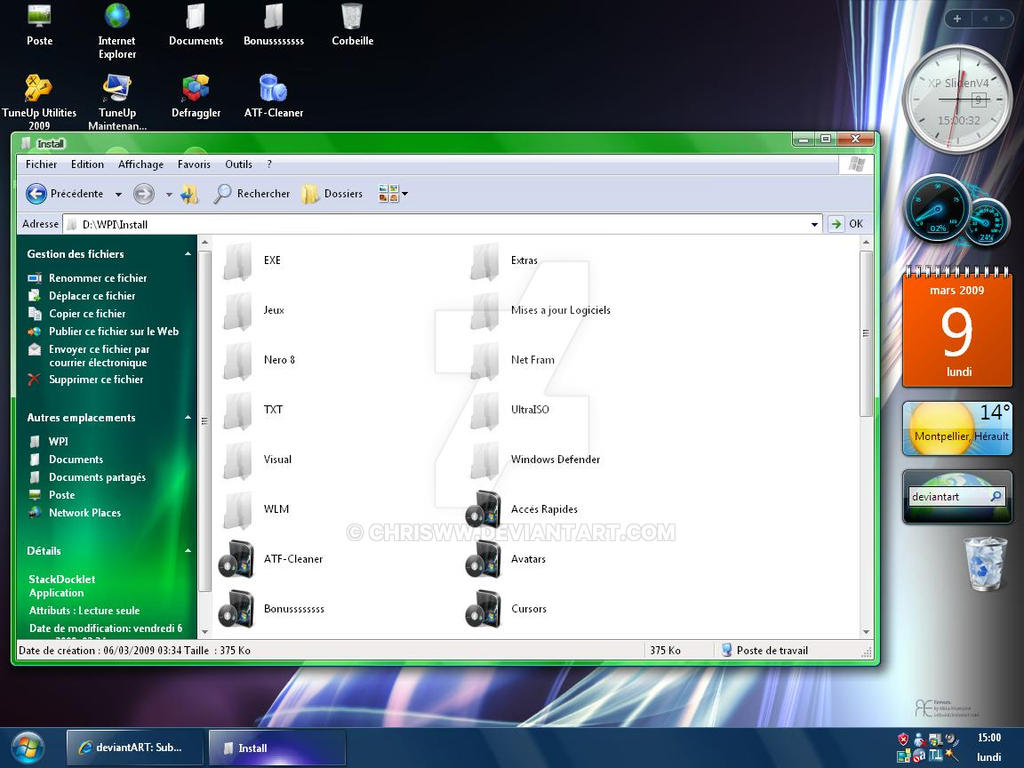This screenshot has width=1024, height=768.
Task: Launch TuneUp Utilities 2009 shortcut
Action: tap(39, 102)
